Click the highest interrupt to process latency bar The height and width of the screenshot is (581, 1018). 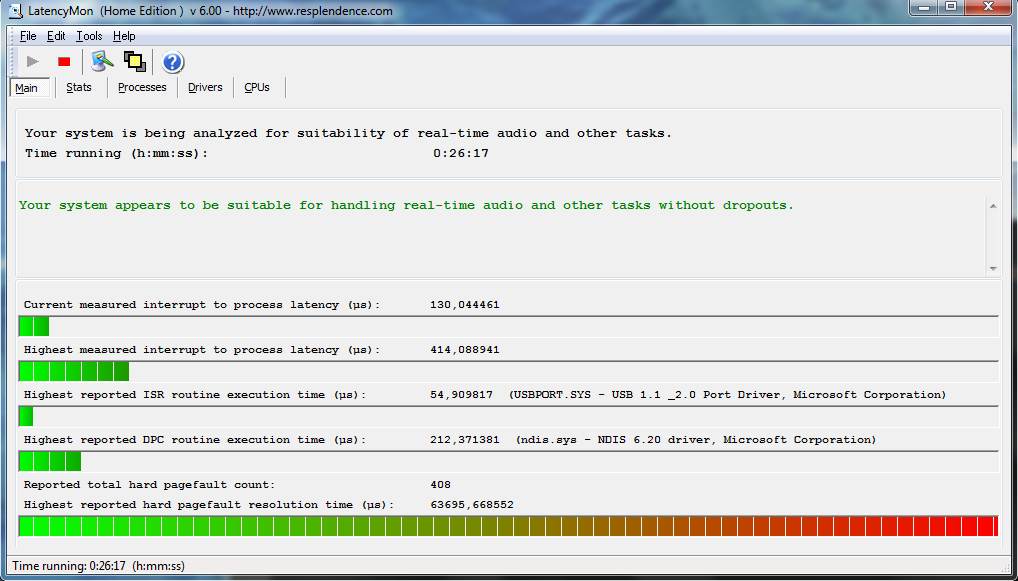tap(74, 371)
